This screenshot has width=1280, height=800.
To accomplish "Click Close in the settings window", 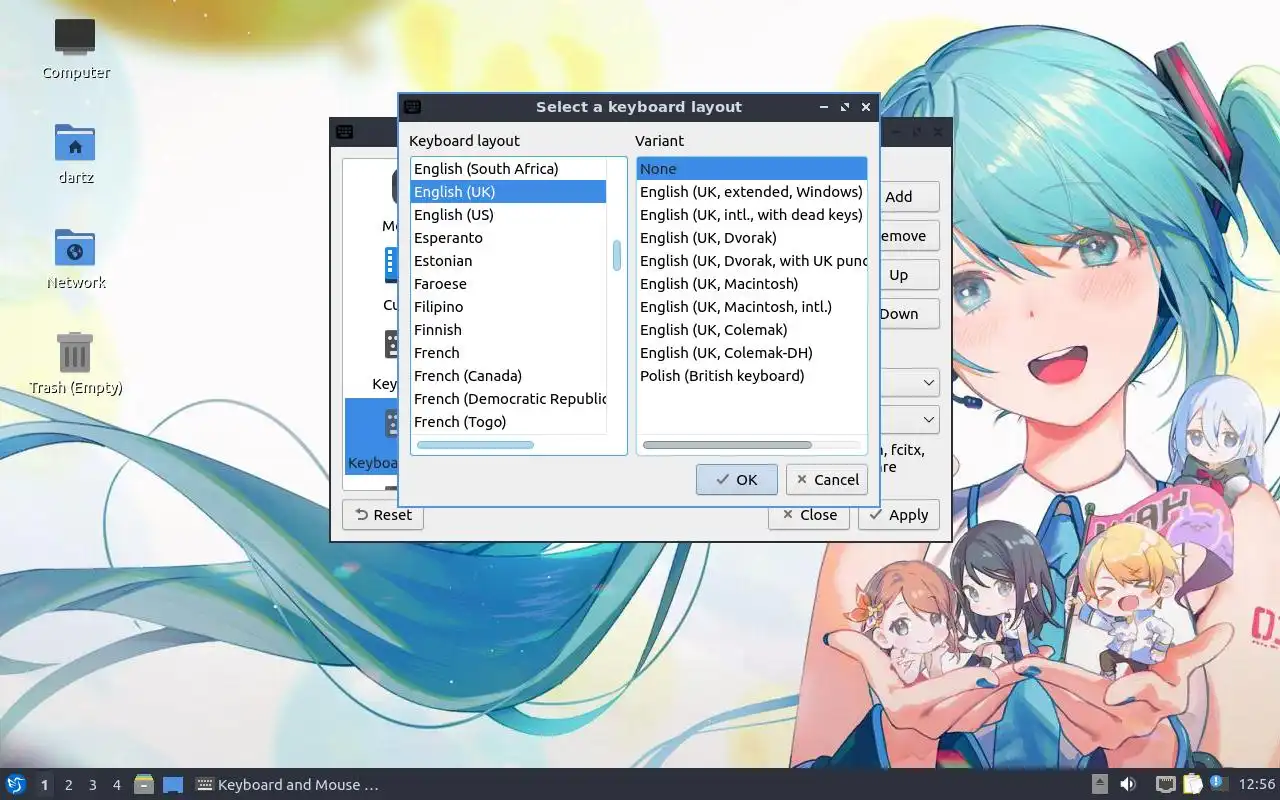I will [809, 515].
